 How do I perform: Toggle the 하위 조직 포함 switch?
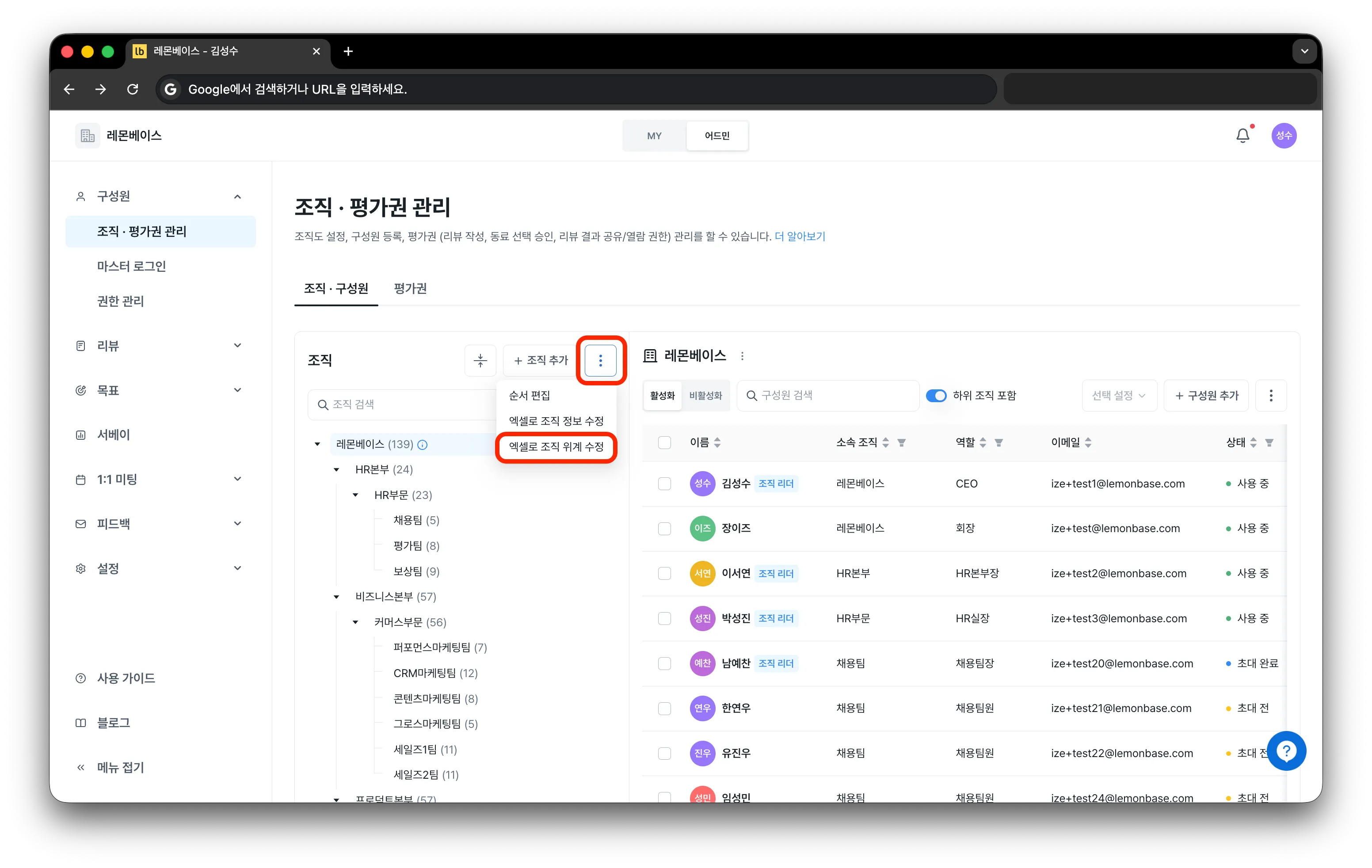936,395
